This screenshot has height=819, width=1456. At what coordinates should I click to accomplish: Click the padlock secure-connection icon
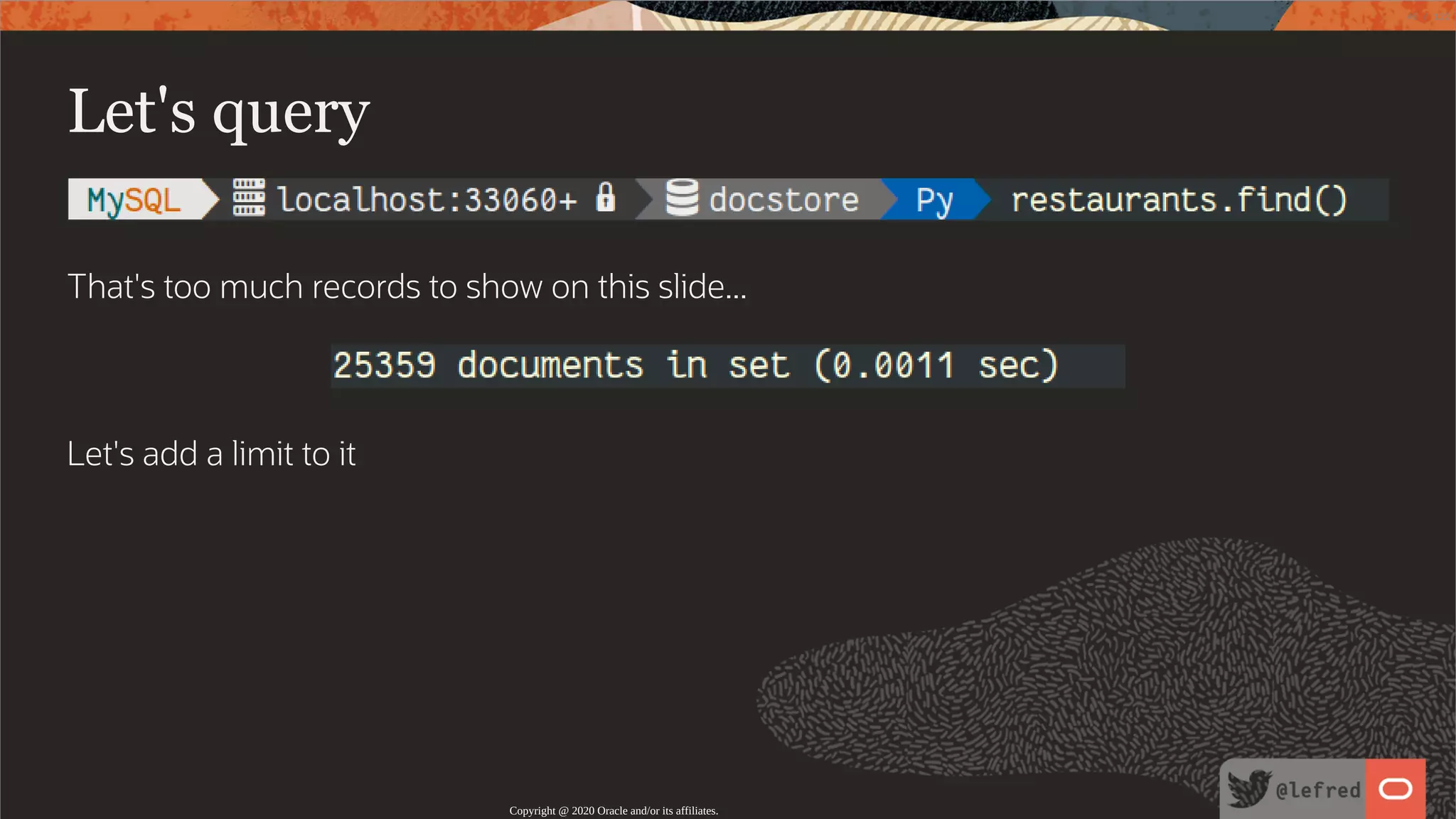(605, 197)
